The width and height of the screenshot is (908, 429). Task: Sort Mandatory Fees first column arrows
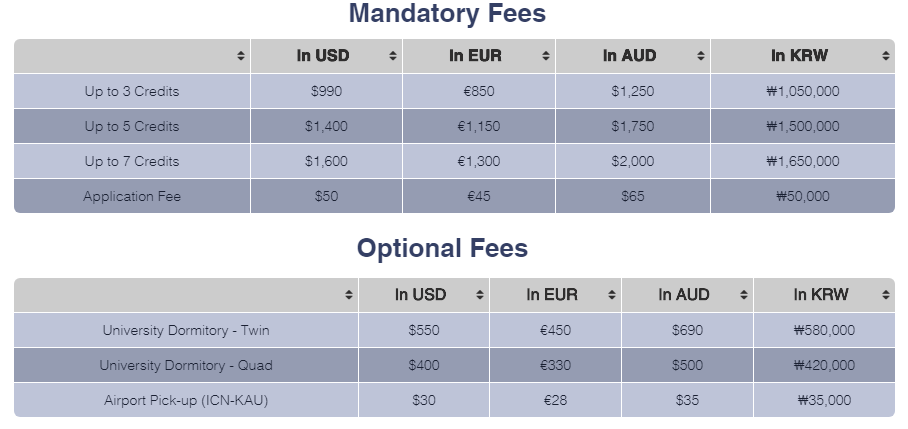[241, 56]
